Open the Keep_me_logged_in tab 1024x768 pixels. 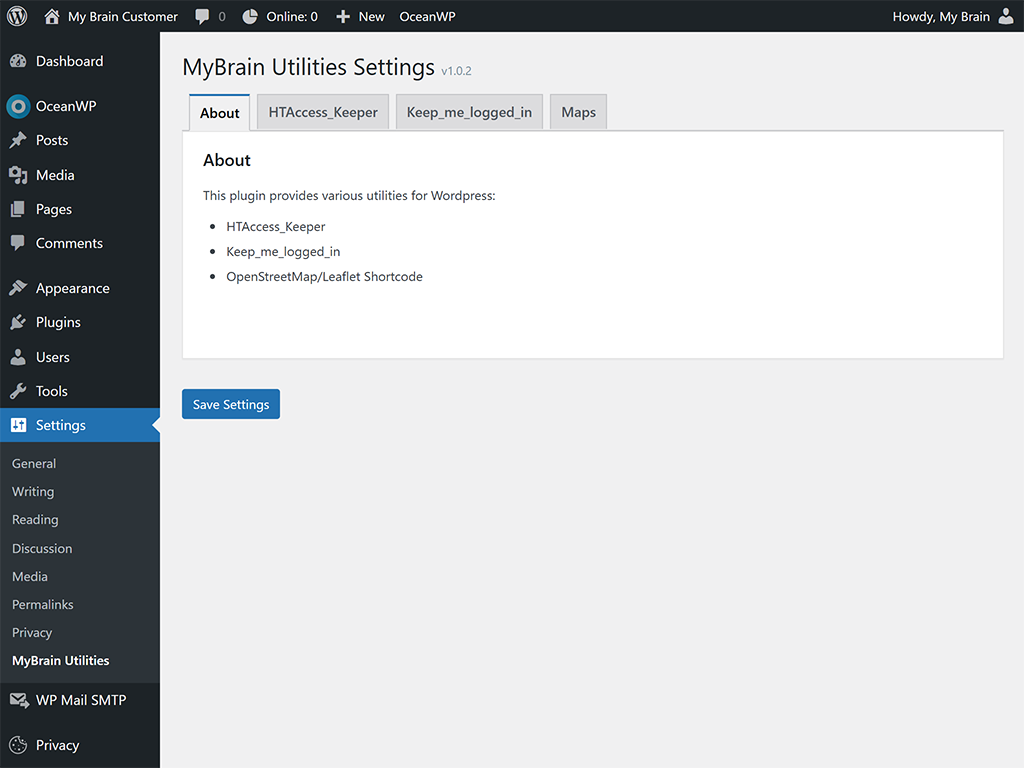469,112
